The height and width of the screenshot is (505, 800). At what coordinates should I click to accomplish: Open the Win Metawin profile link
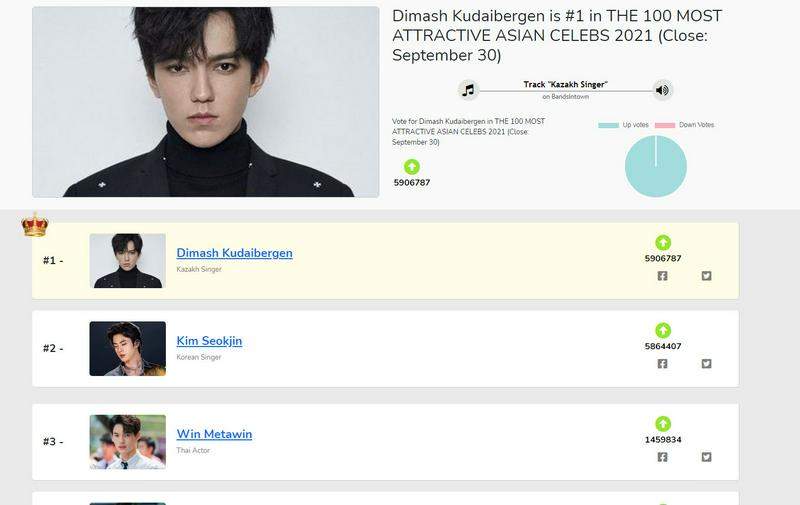(214, 434)
